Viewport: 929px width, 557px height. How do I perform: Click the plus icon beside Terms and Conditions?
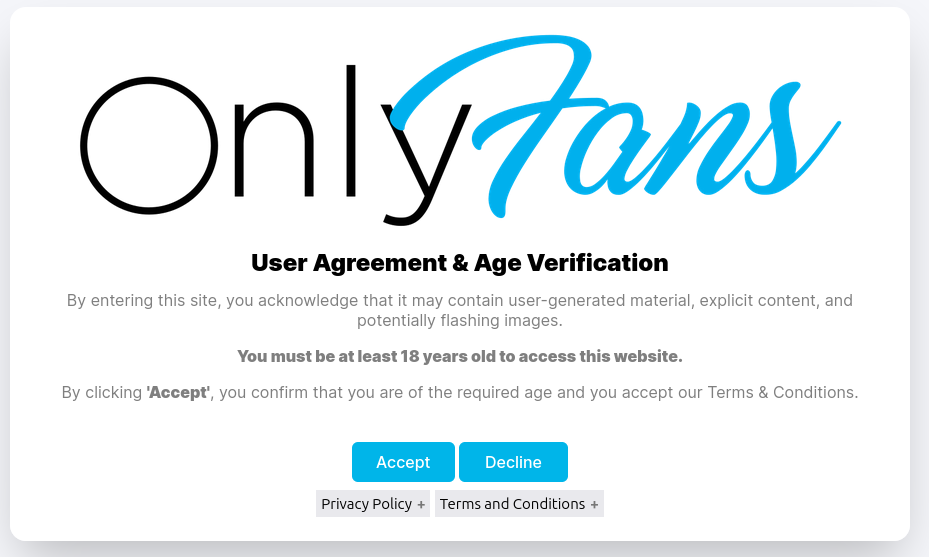click(594, 505)
